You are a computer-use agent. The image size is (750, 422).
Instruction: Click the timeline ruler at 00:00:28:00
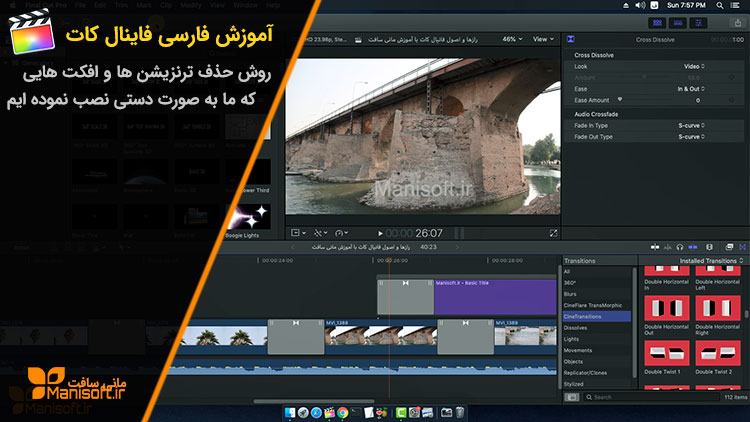507,261
